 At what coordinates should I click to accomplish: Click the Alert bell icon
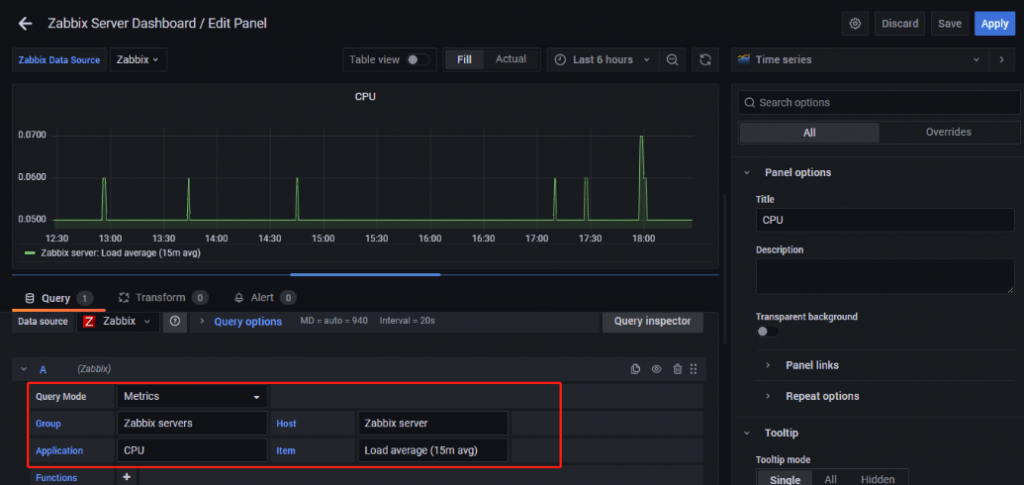(x=239, y=298)
